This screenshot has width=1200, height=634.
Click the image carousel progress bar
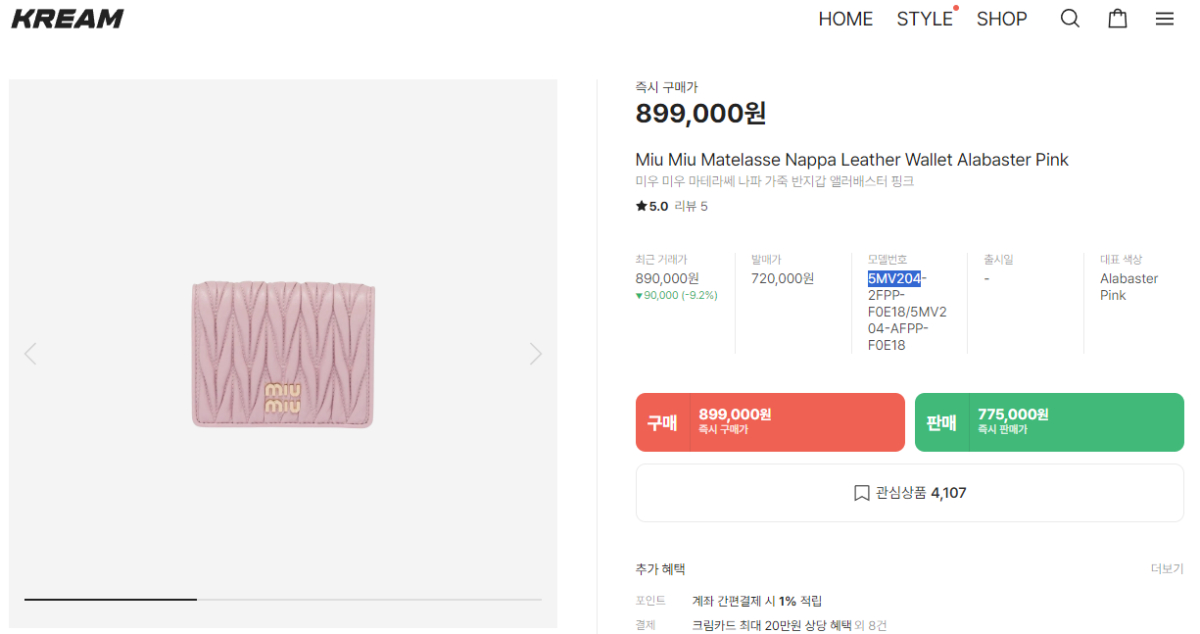coord(283,599)
